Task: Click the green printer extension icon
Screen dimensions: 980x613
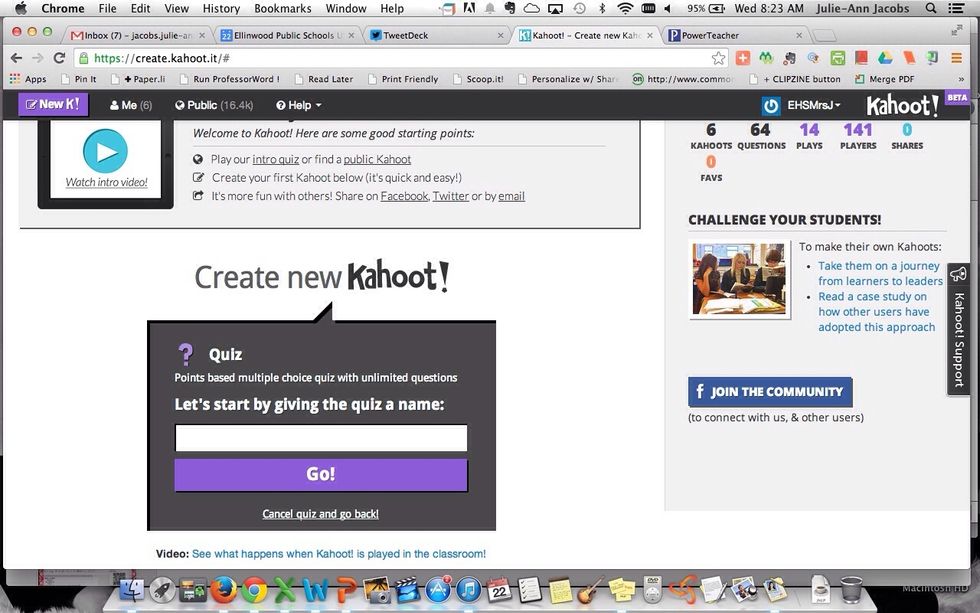Action: coord(838,58)
